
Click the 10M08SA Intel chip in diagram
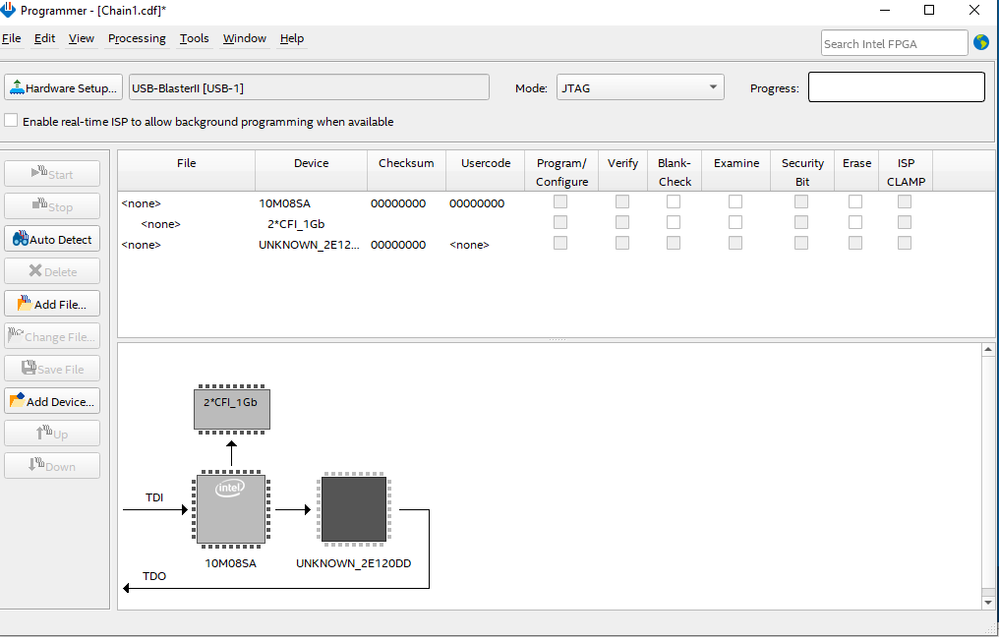[x=231, y=510]
